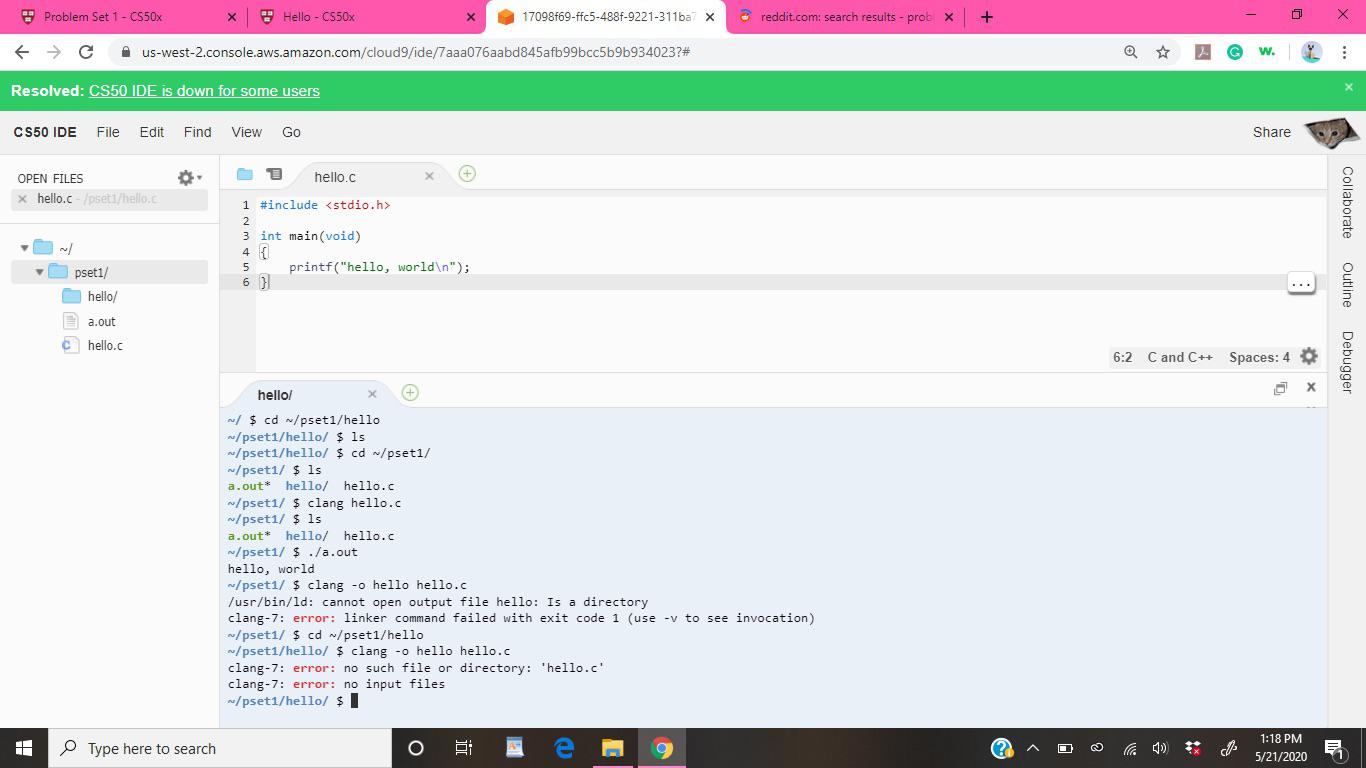Add a new terminal tab with plus icon
Screen dimensions: 1366x768
click(x=410, y=392)
